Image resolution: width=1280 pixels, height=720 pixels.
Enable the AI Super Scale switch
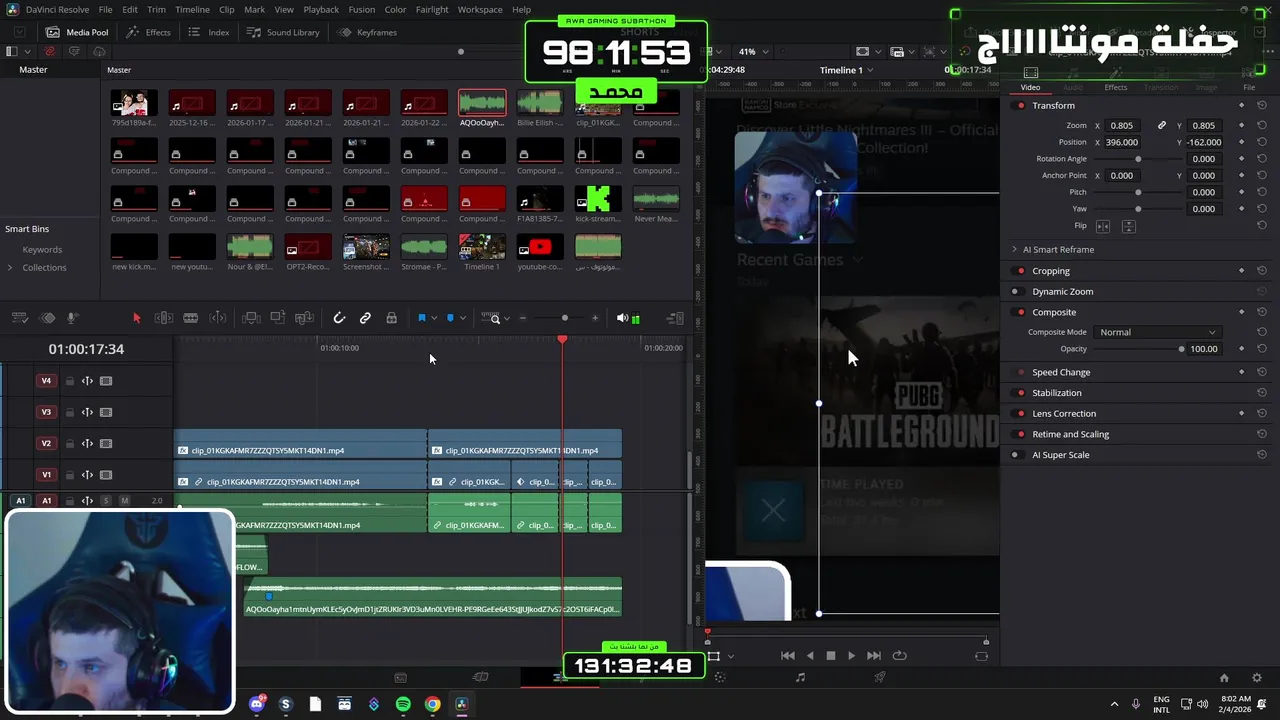[x=1016, y=455]
